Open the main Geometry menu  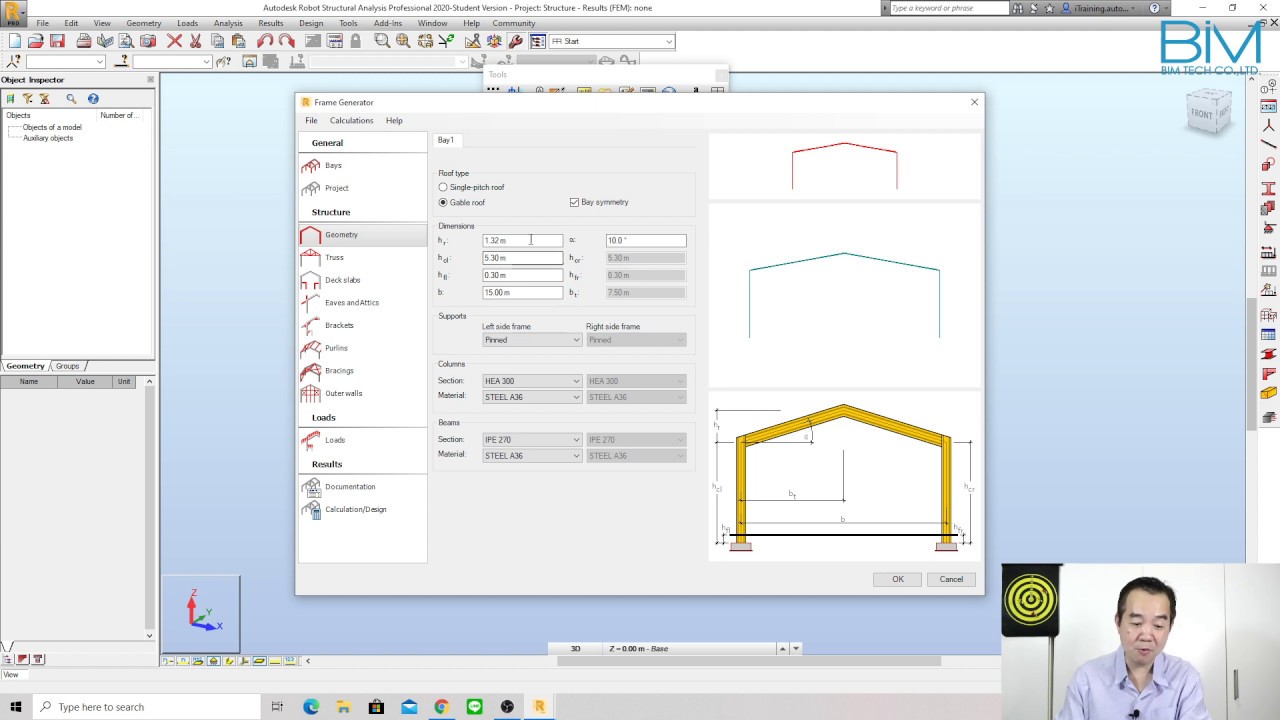coord(144,23)
